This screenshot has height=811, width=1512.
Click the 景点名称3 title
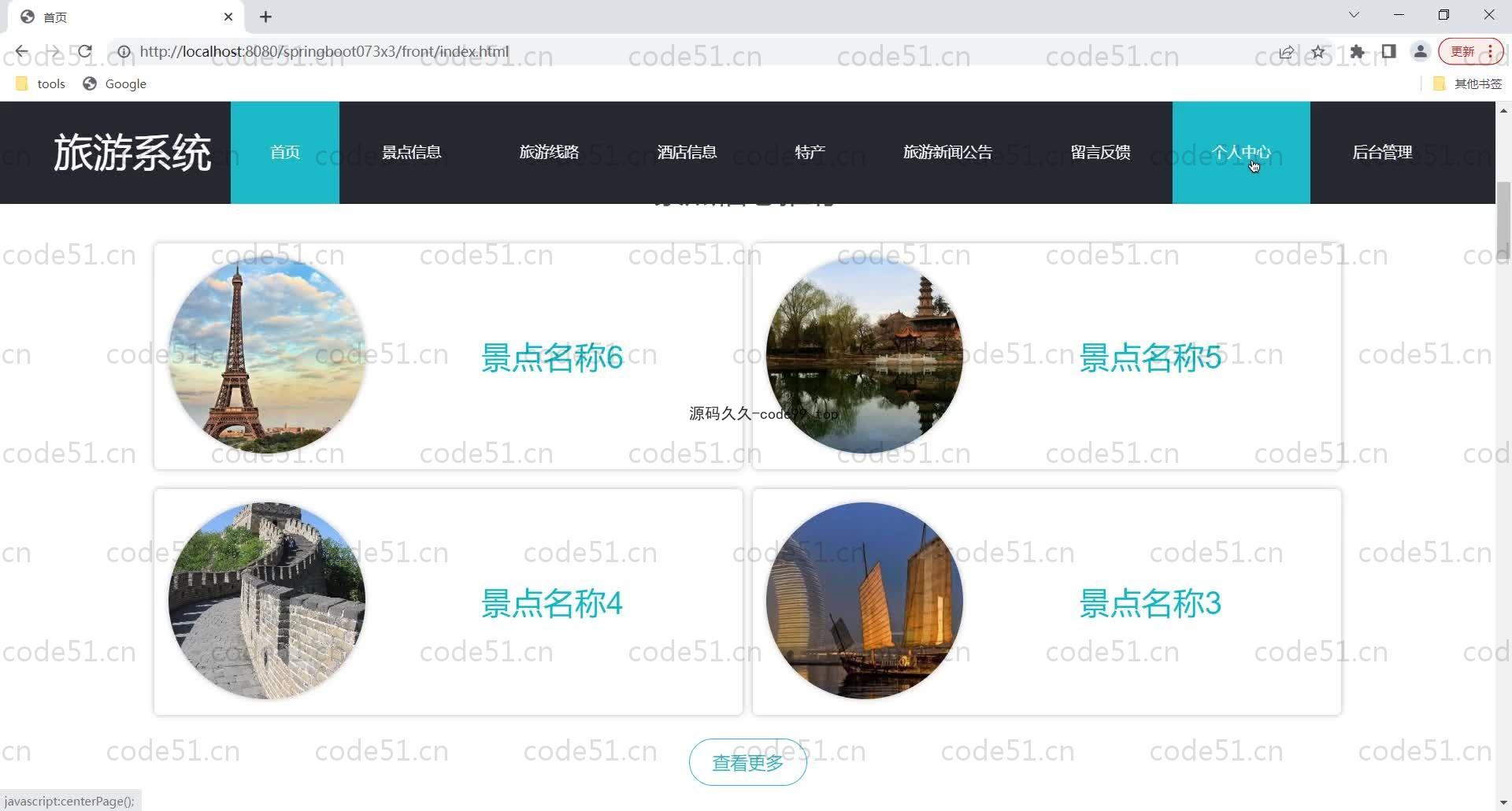(x=1150, y=604)
